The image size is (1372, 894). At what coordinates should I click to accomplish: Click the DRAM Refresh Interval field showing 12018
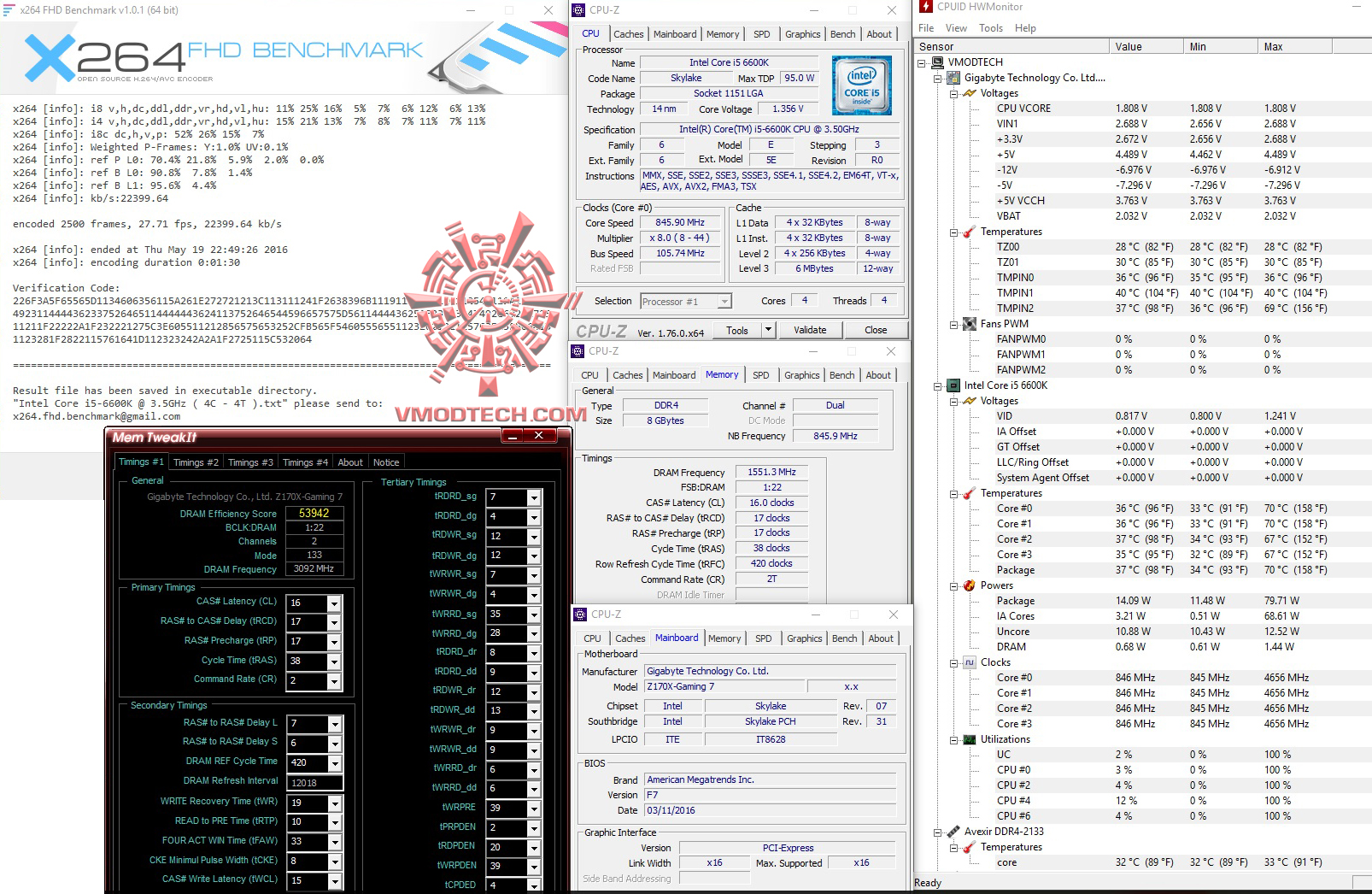pos(315,783)
